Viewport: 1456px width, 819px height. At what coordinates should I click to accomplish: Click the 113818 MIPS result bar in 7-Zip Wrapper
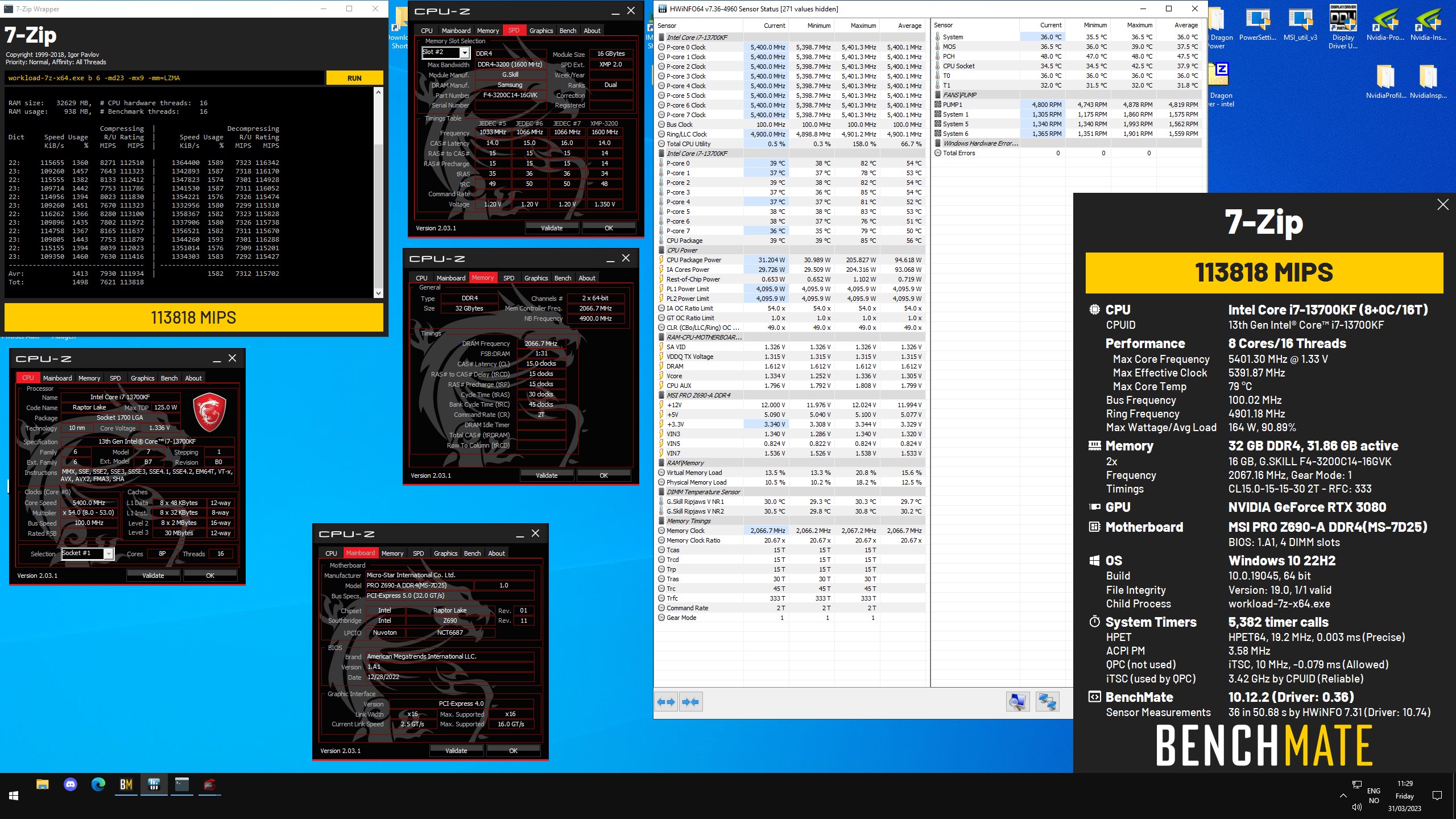tap(193, 317)
